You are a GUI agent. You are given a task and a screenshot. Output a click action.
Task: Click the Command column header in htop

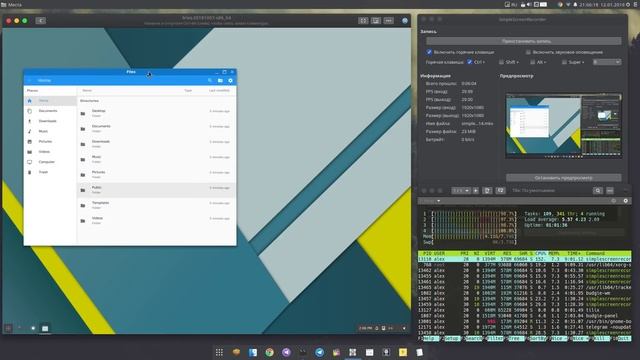click(x=595, y=253)
